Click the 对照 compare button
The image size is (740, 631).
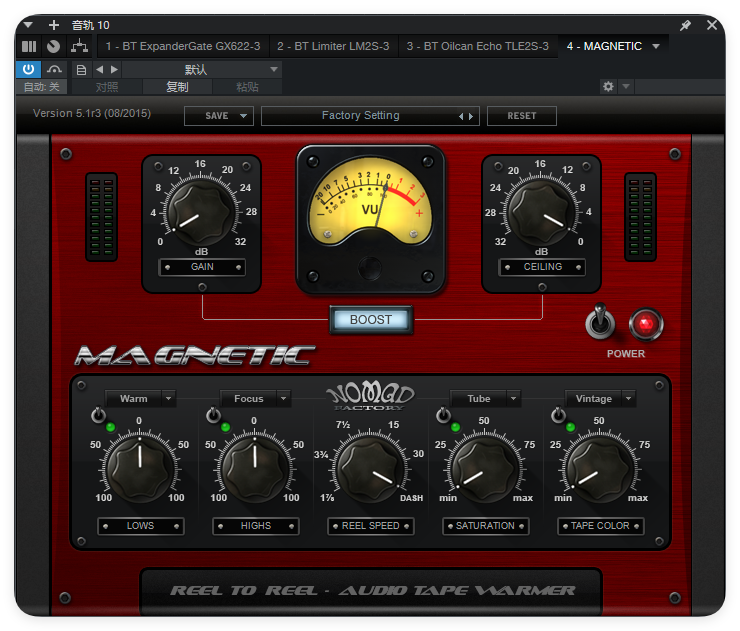point(107,87)
